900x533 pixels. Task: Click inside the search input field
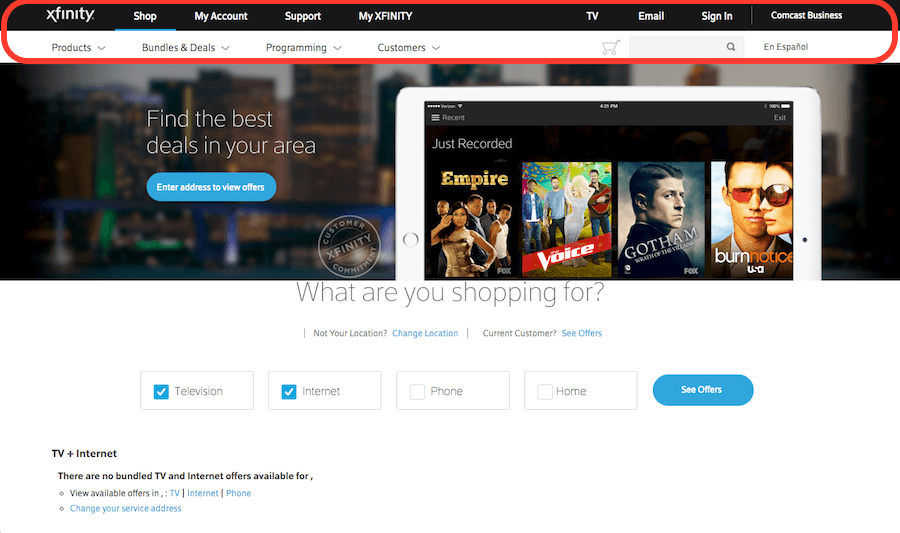coord(675,47)
